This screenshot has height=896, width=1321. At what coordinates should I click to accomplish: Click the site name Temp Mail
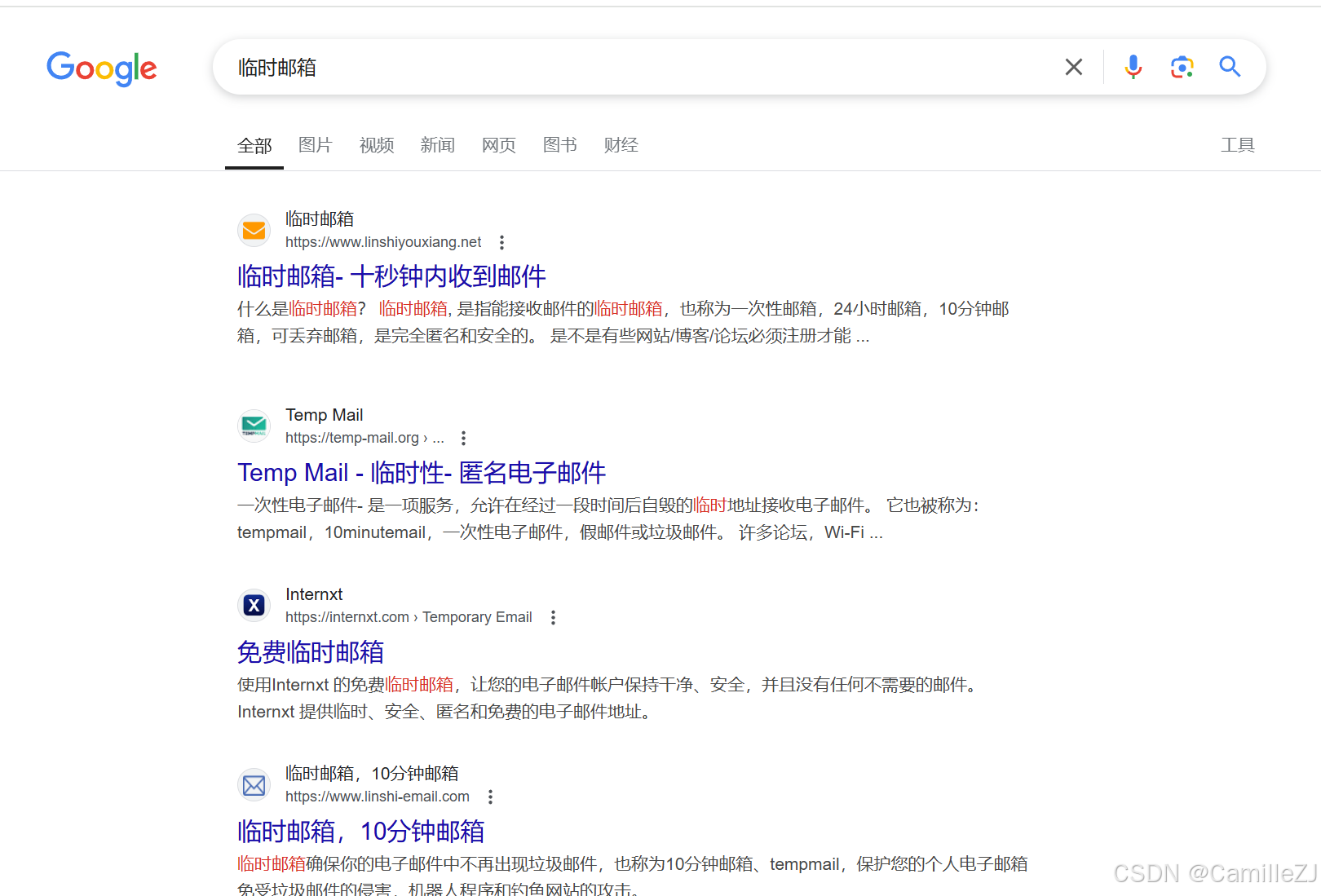tap(325, 415)
